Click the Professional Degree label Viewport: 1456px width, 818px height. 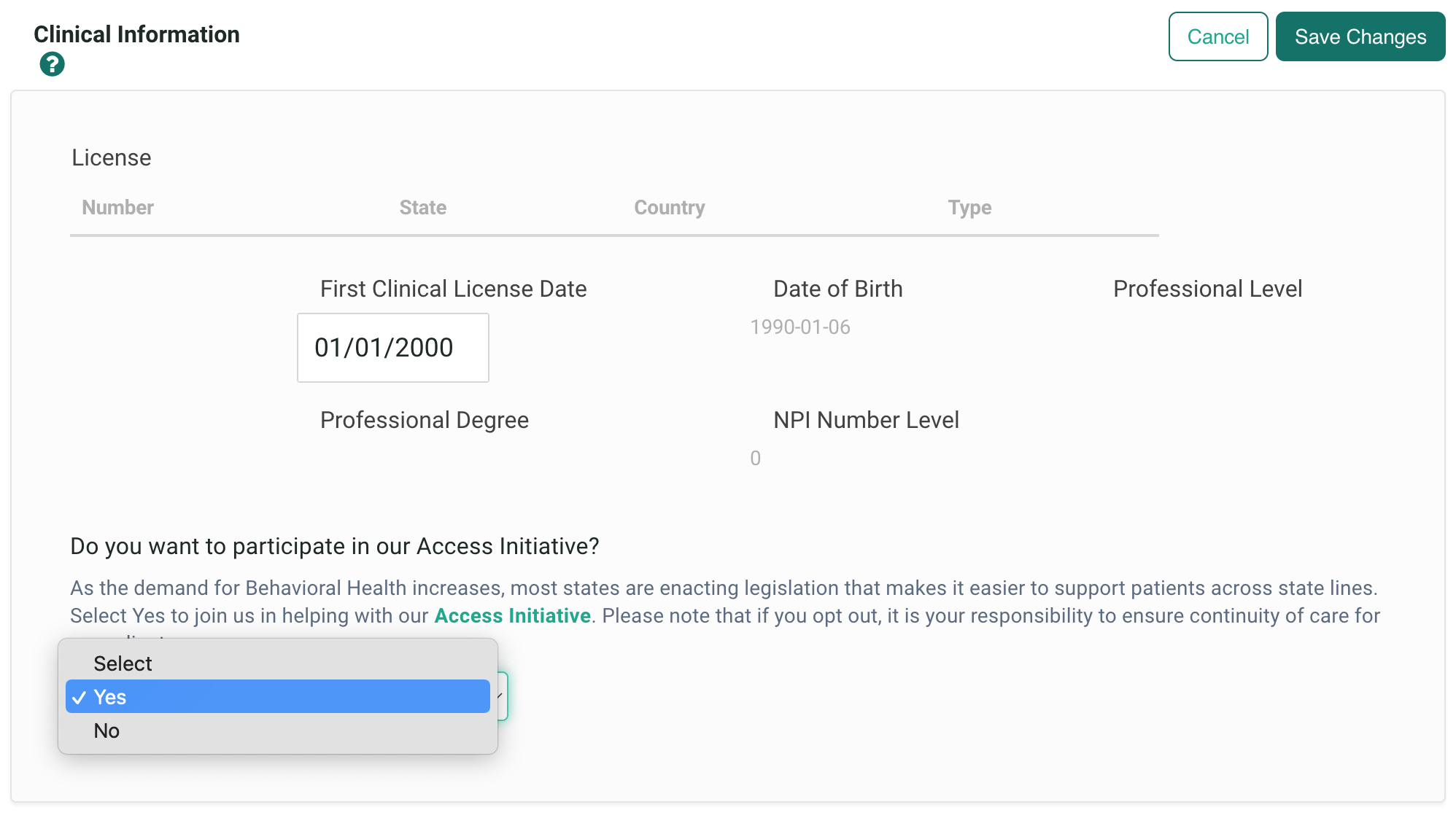[425, 420]
